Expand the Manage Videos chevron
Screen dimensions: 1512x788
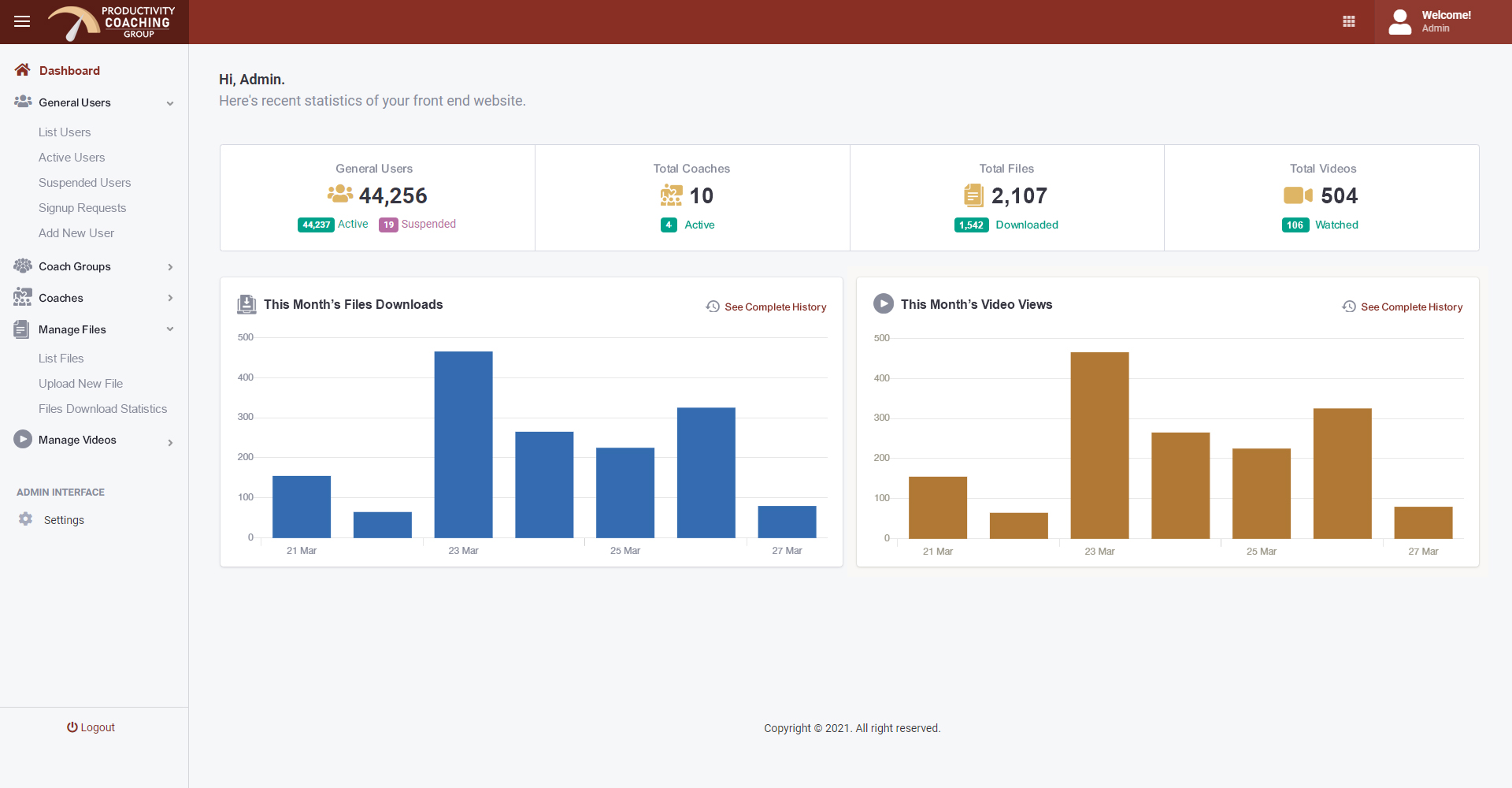pos(170,443)
